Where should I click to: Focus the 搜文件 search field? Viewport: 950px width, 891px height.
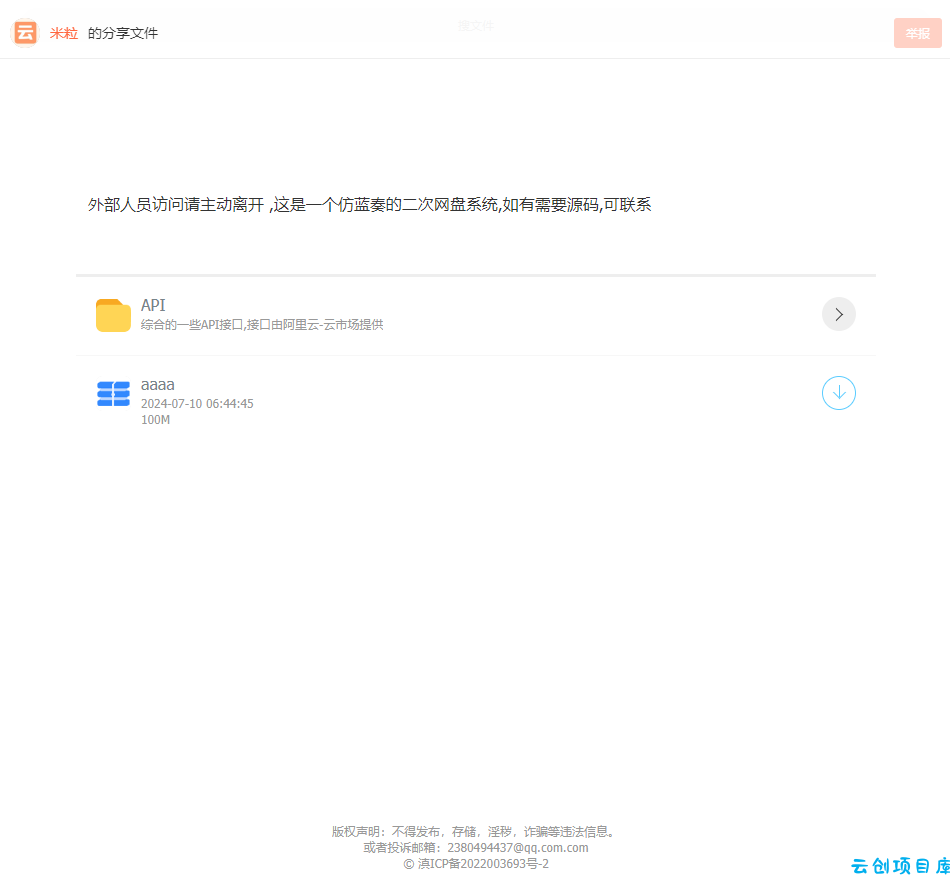point(476,25)
